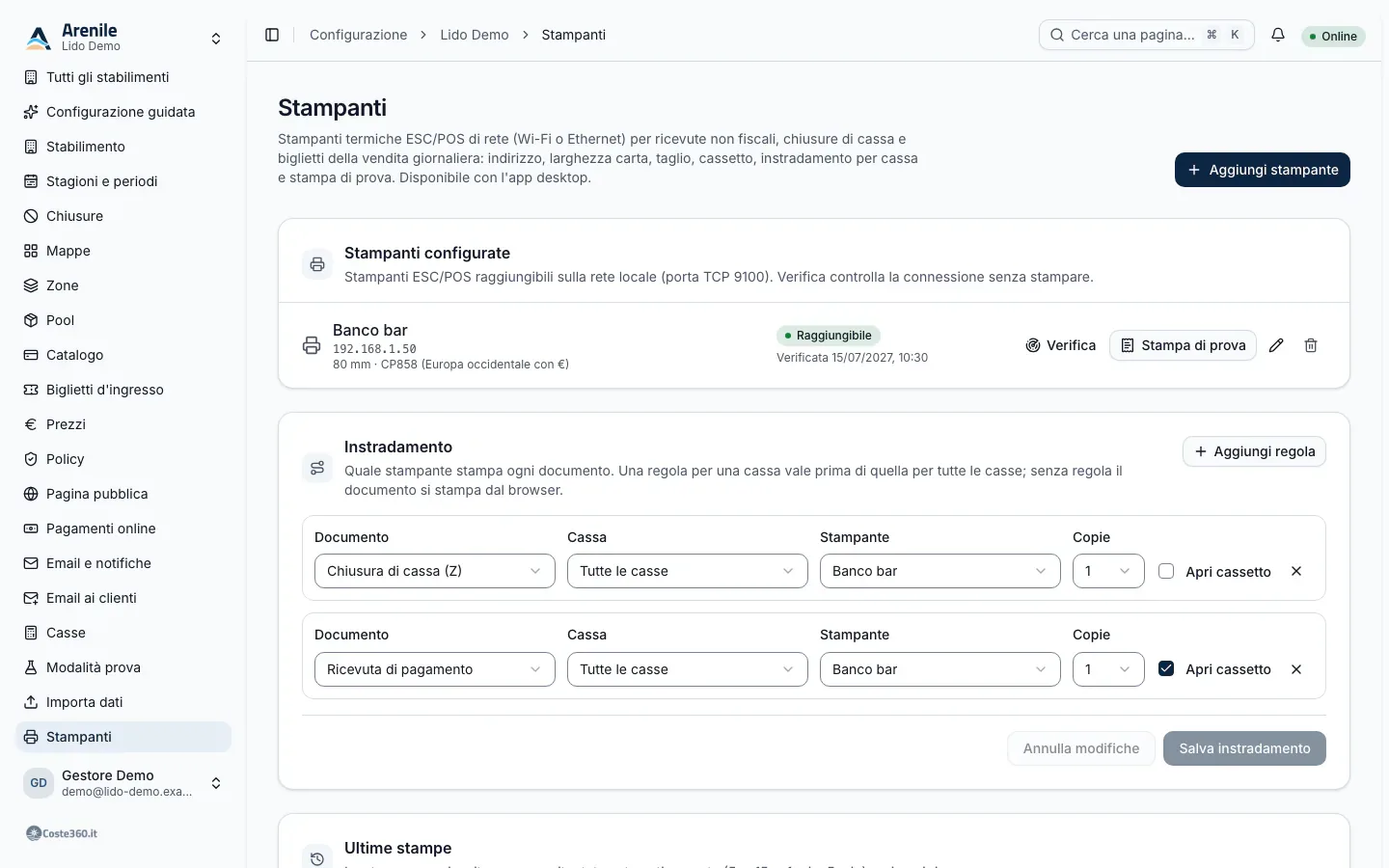Click the Instradamento section icon

(317, 468)
